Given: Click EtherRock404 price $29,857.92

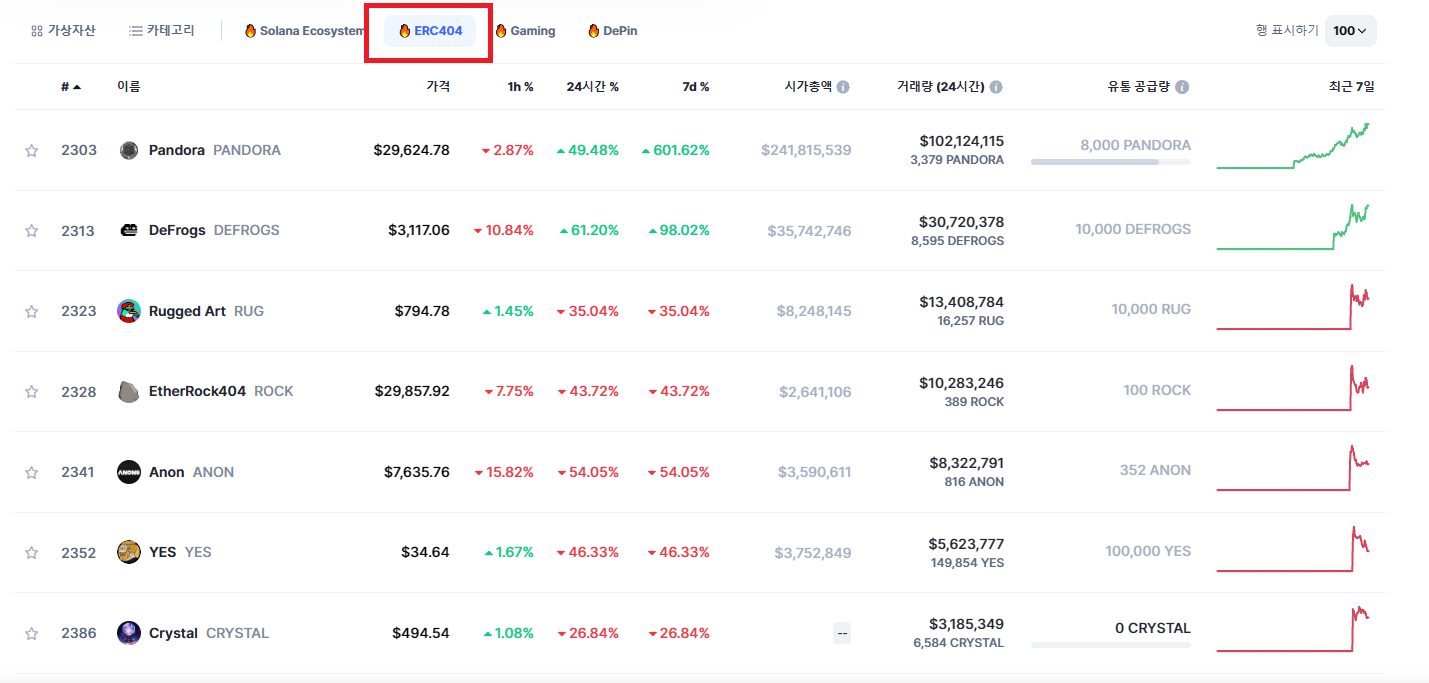Looking at the screenshot, I should click(x=412, y=391).
